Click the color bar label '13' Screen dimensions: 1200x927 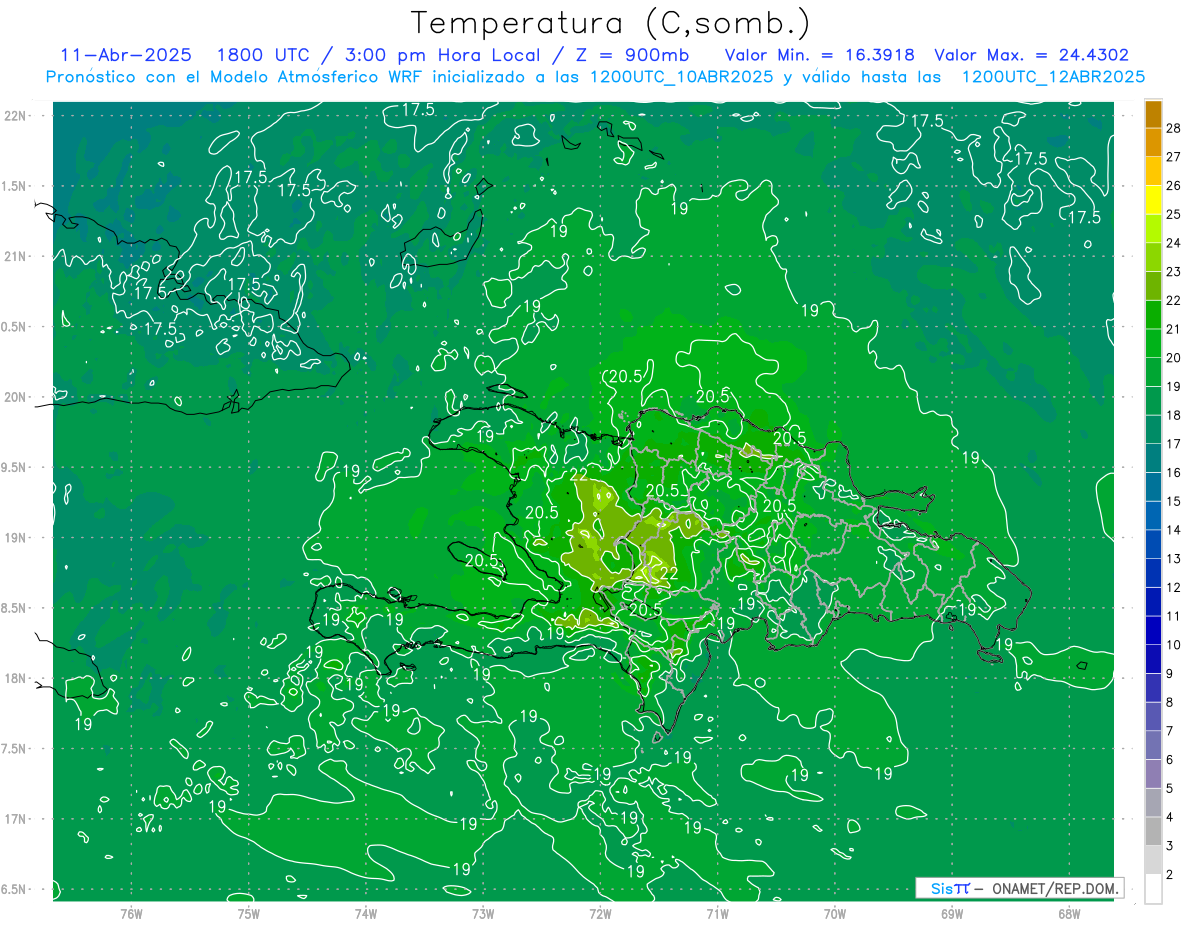click(x=1174, y=559)
